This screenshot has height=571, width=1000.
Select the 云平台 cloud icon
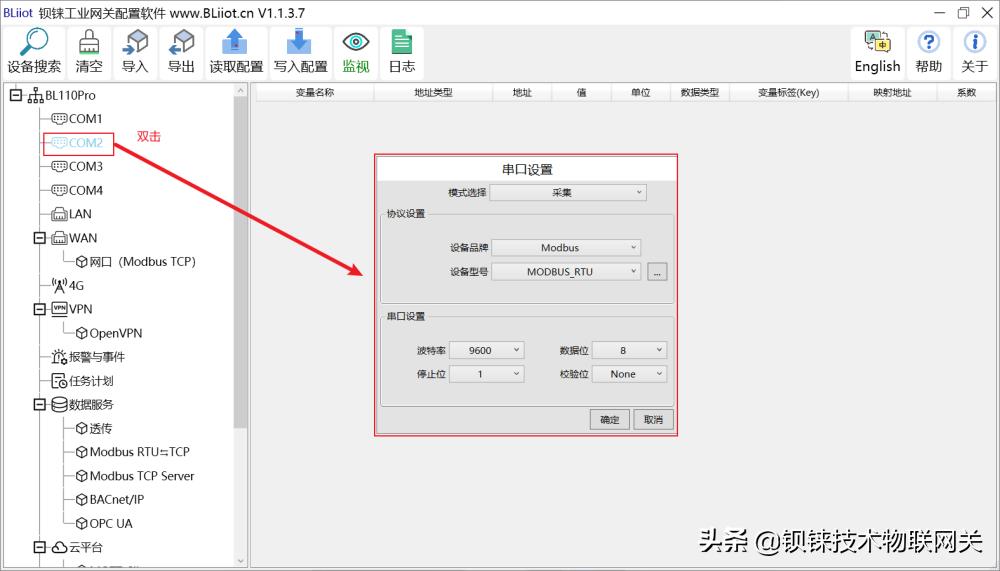59,547
